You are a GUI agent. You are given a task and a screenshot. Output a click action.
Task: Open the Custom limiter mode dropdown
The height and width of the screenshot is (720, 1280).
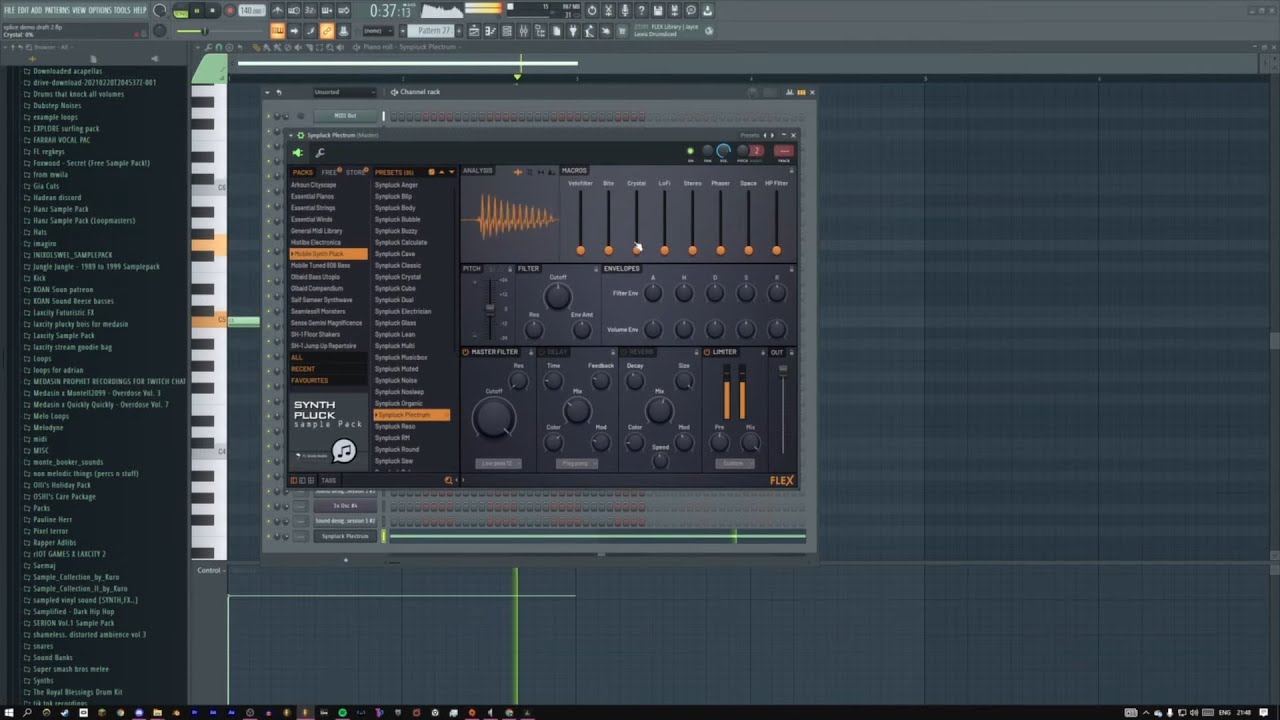pyautogui.click(x=734, y=464)
